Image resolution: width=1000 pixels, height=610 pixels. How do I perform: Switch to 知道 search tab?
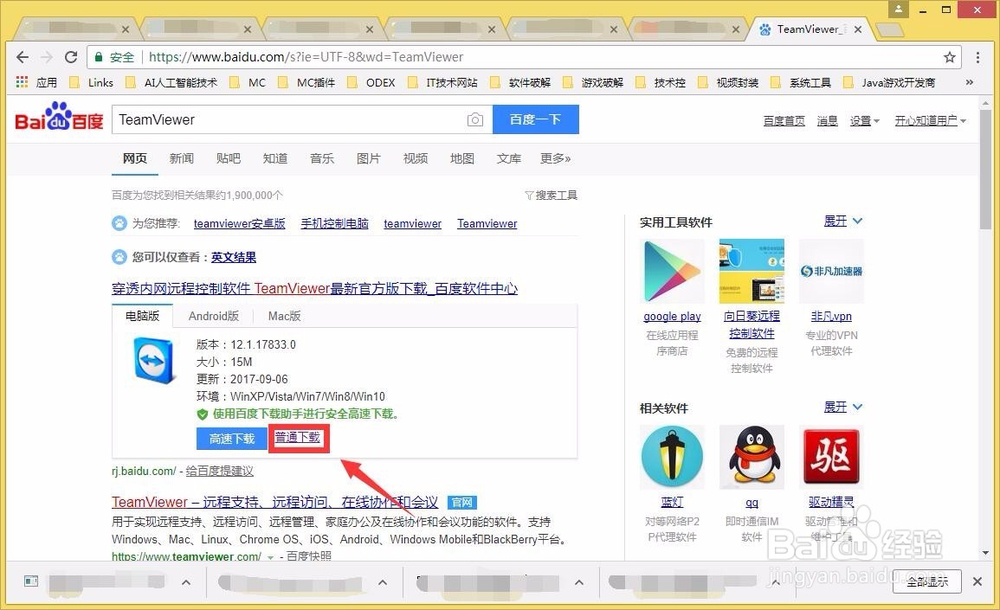(x=275, y=158)
